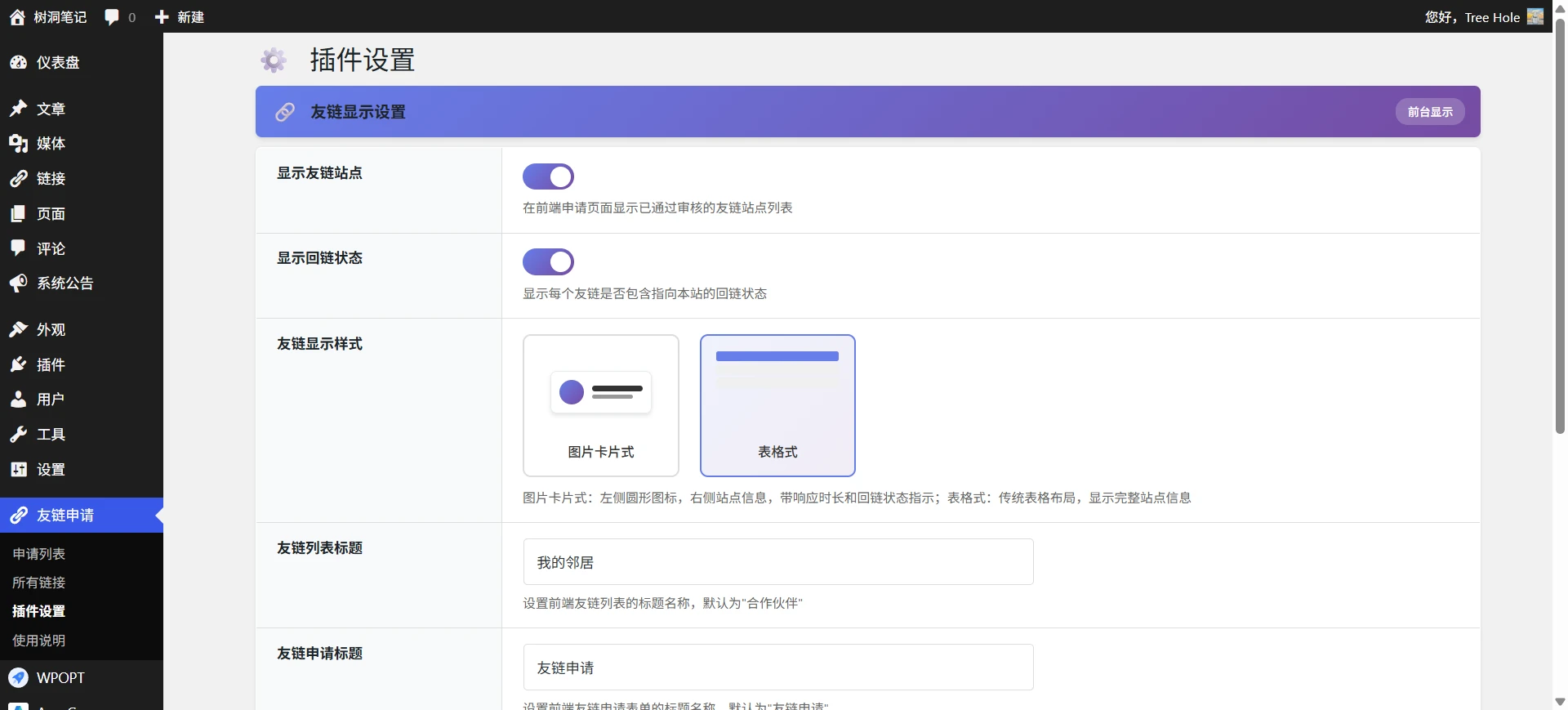1568x710 pixels.
Task: Open the 所有链接 submenu
Action: (39, 583)
